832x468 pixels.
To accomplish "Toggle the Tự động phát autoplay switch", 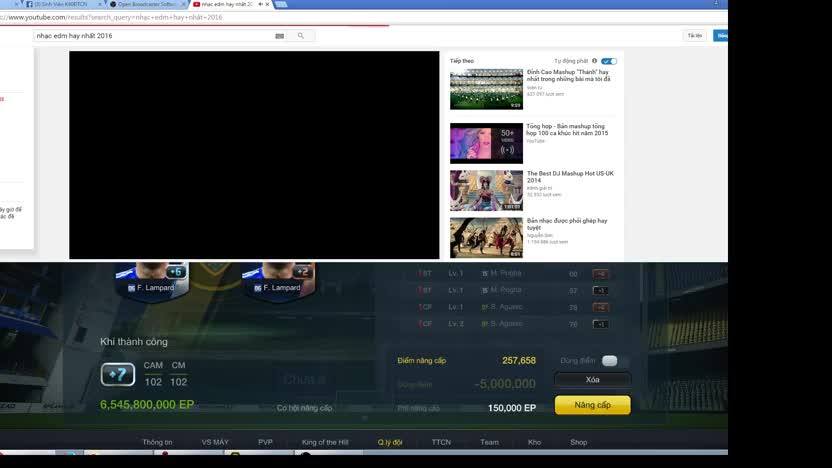I will pyautogui.click(x=609, y=61).
